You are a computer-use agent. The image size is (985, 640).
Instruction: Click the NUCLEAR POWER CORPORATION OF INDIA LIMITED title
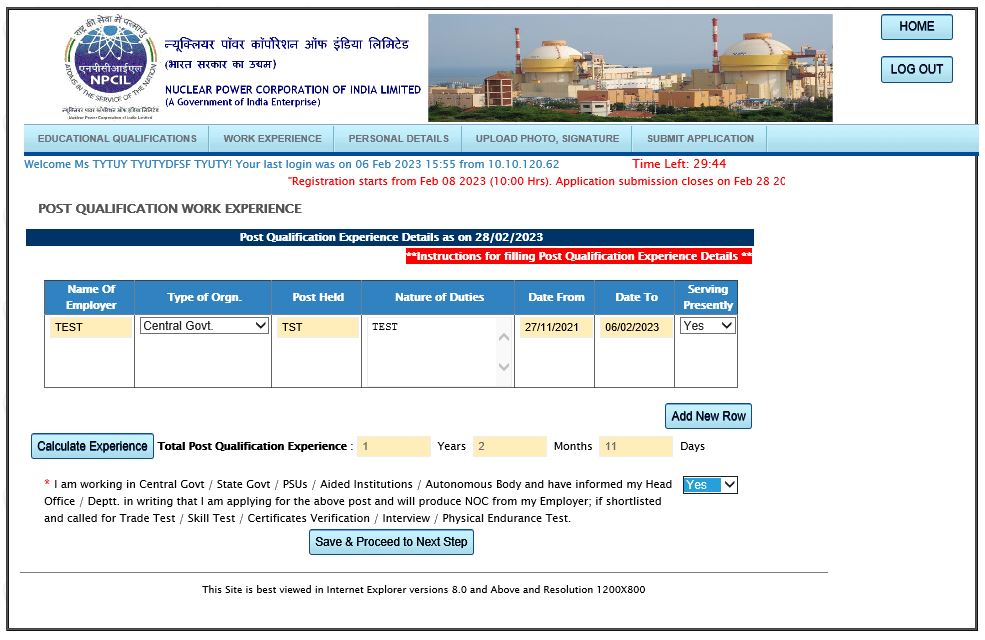pyautogui.click(x=293, y=90)
